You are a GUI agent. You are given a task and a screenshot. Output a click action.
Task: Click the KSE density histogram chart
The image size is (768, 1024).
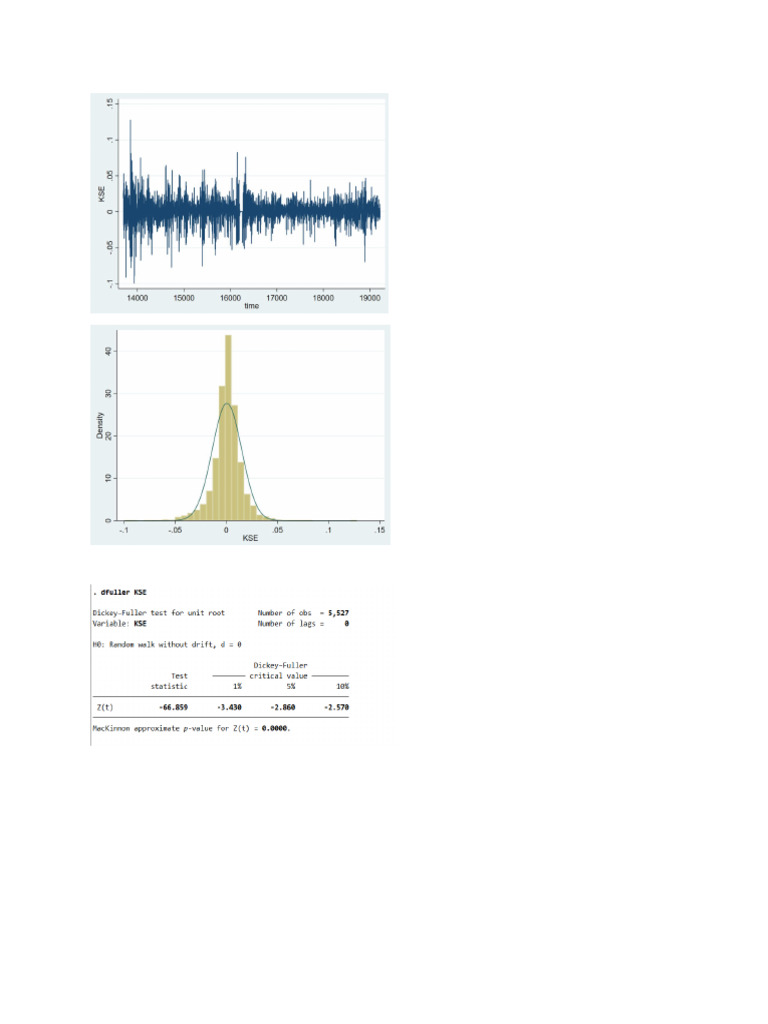pyautogui.click(x=240, y=435)
